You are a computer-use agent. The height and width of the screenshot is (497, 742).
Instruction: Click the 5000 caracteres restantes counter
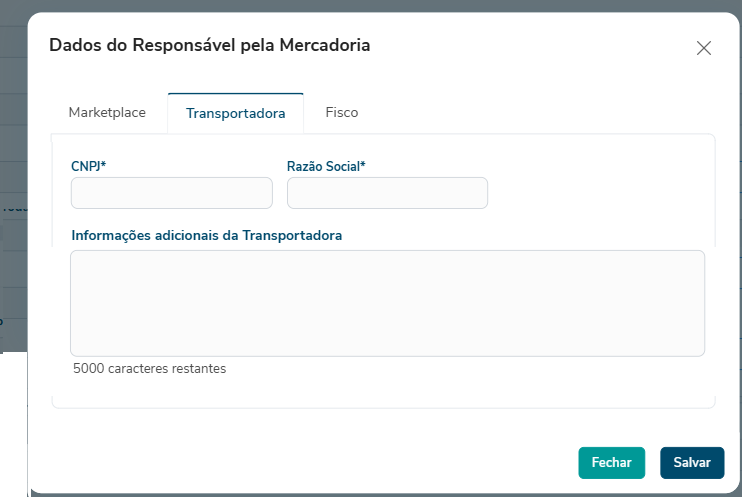coord(150,369)
